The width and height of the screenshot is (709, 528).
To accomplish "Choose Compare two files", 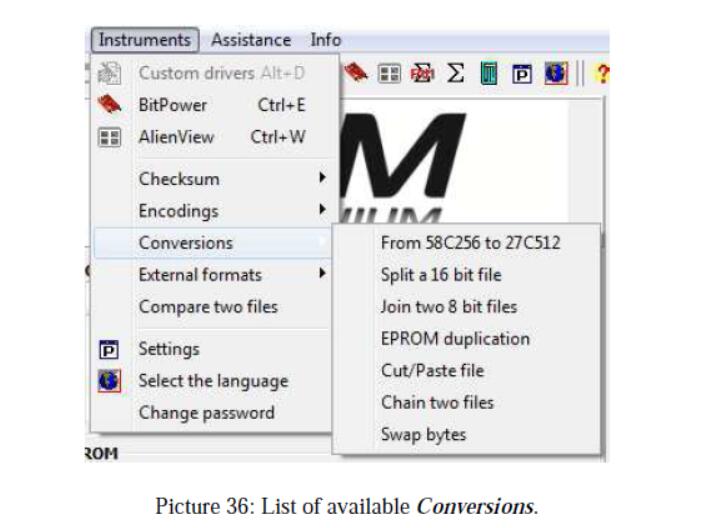I will [208, 307].
